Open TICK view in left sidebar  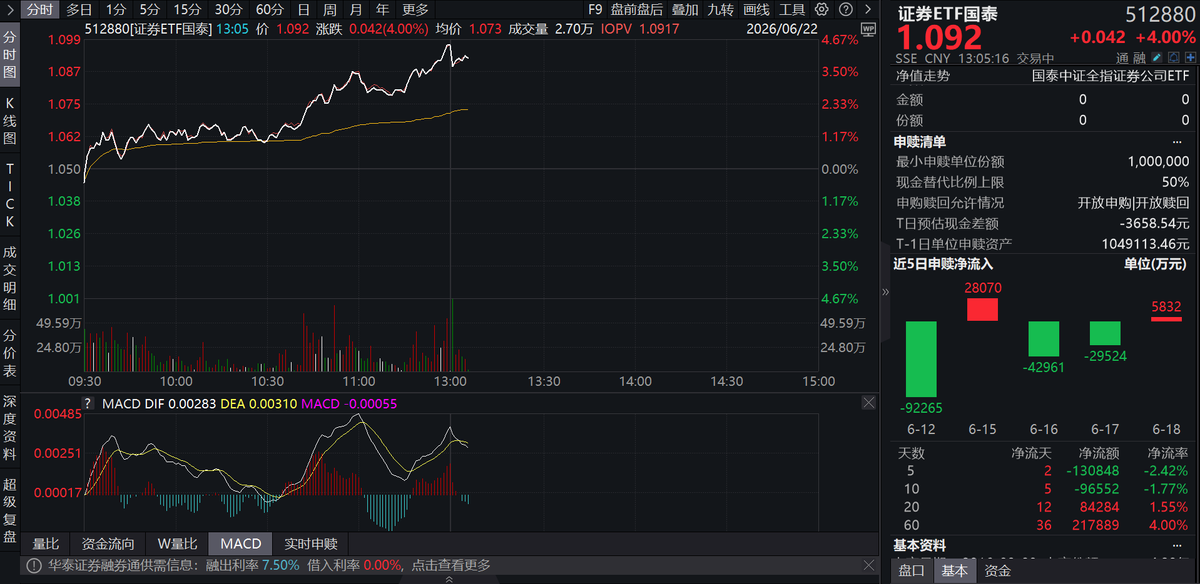point(10,195)
